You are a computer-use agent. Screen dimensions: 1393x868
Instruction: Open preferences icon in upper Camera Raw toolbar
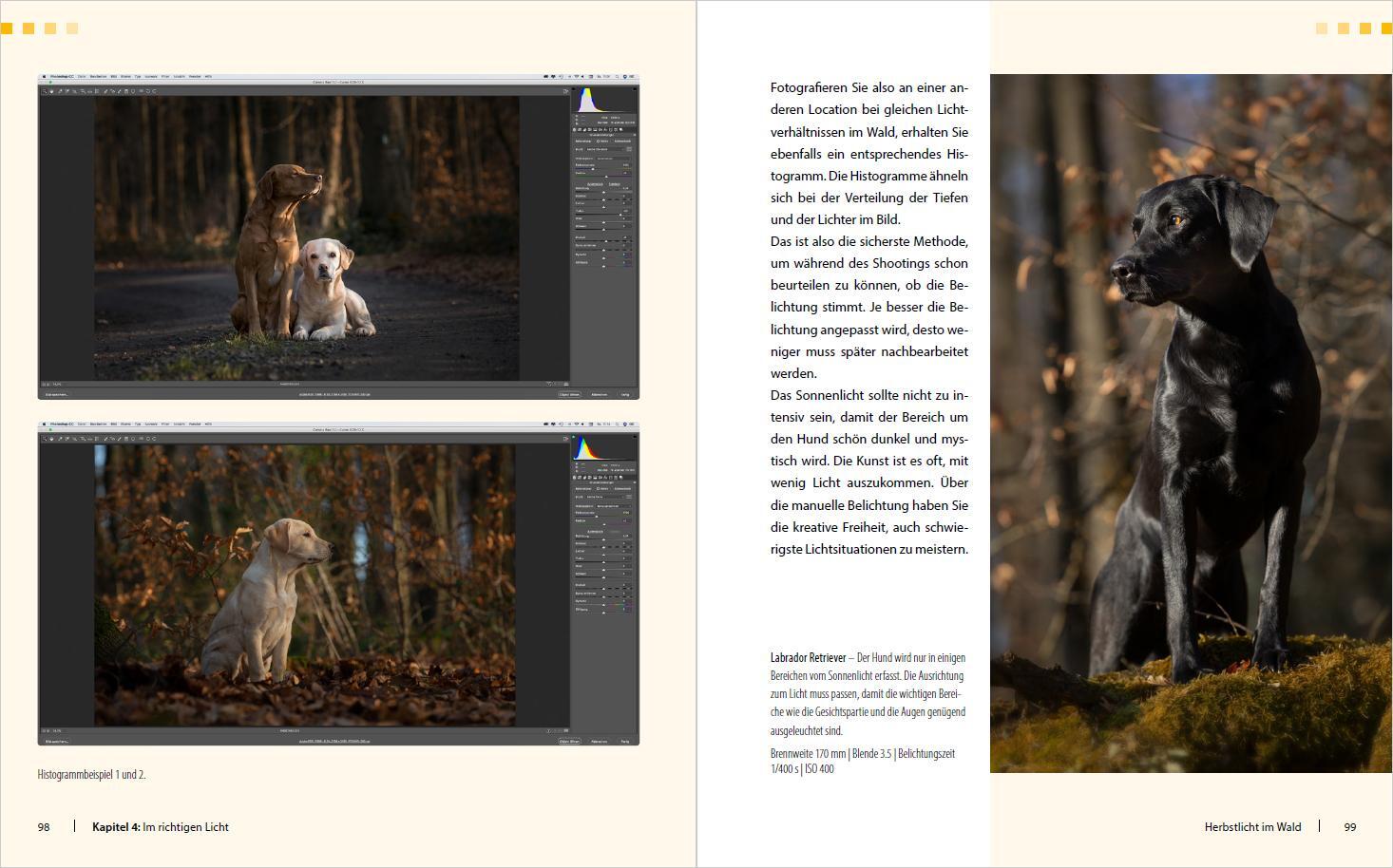click(141, 91)
